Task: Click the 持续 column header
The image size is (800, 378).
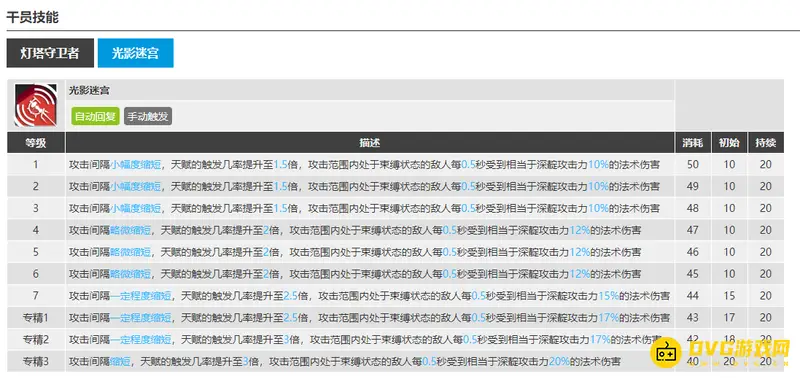Action: coord(766,143)
